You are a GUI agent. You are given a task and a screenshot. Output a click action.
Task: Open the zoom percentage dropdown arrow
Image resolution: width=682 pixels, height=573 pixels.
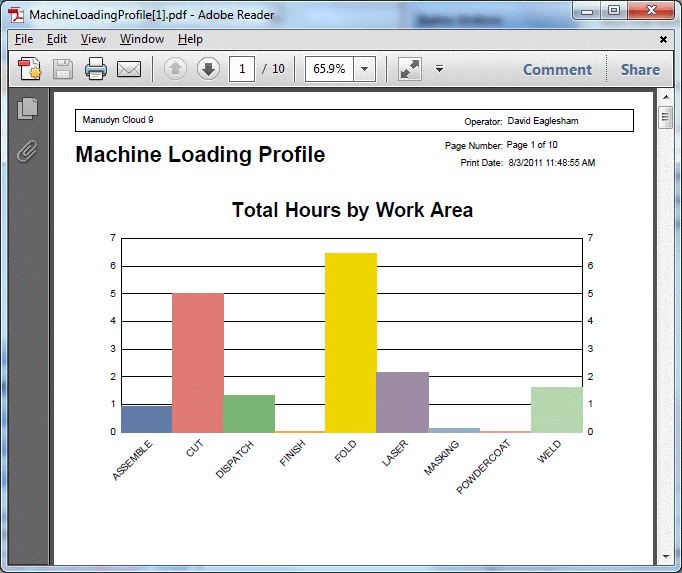[x=364, y=69]
